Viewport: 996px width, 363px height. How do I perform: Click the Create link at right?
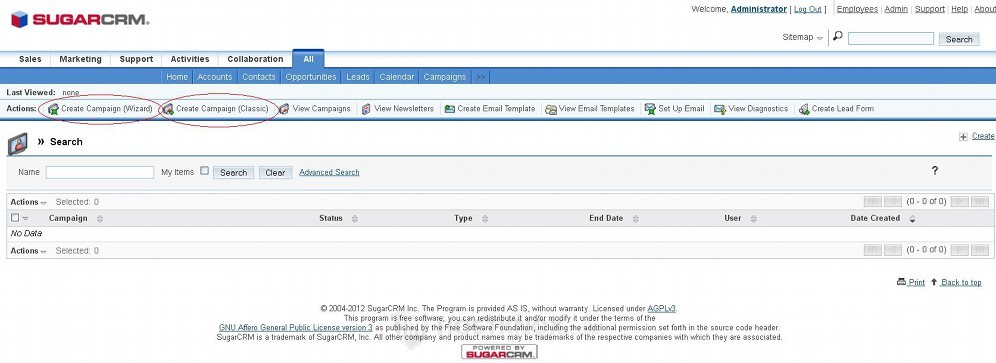coord(983,136)
